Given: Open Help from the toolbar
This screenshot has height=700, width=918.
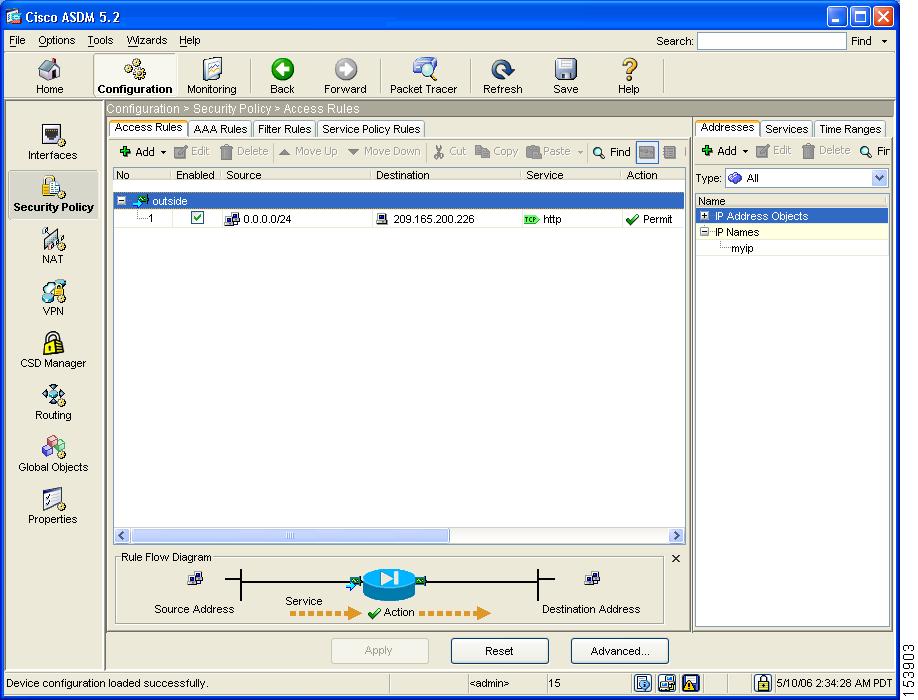Looking at the screenshot, I should (x=629, y=76).
